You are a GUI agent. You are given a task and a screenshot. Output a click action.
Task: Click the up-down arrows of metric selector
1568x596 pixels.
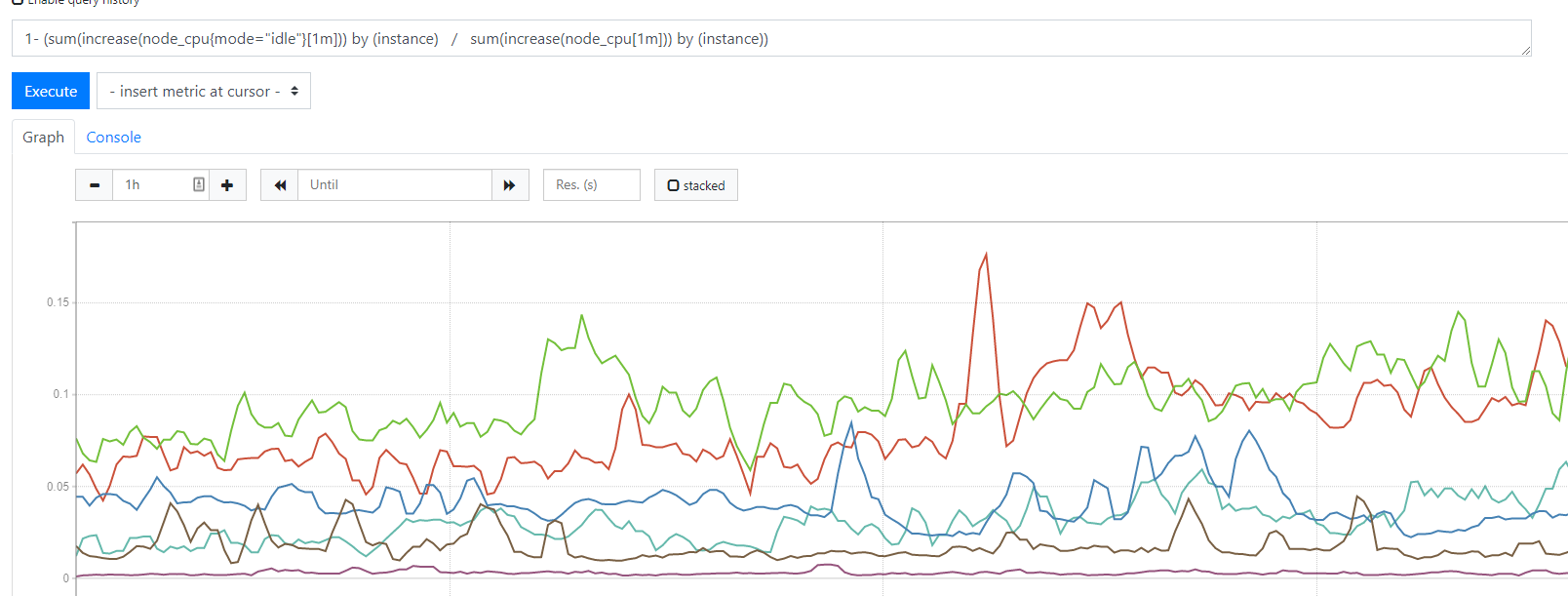click(294, 91)
